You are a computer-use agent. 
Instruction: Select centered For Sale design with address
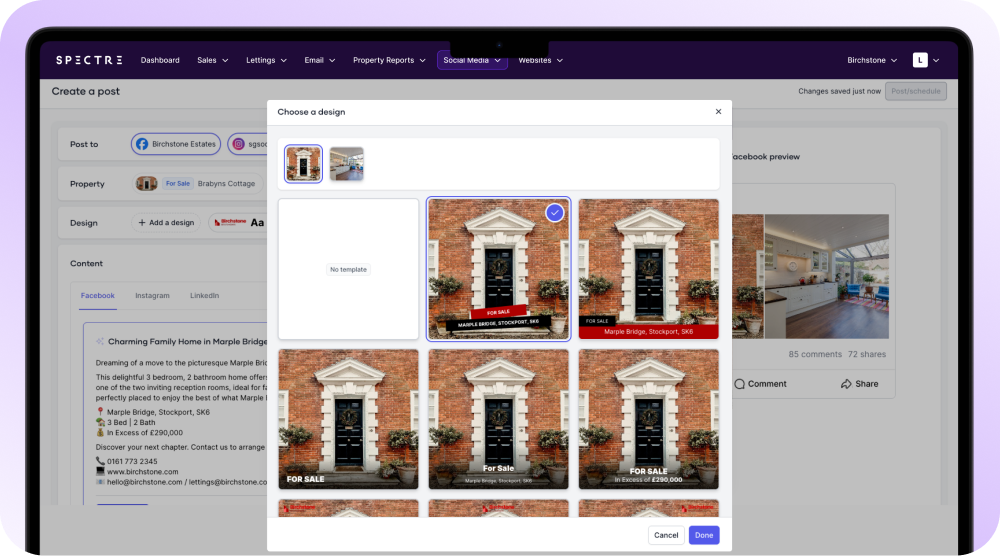(499, 419)
